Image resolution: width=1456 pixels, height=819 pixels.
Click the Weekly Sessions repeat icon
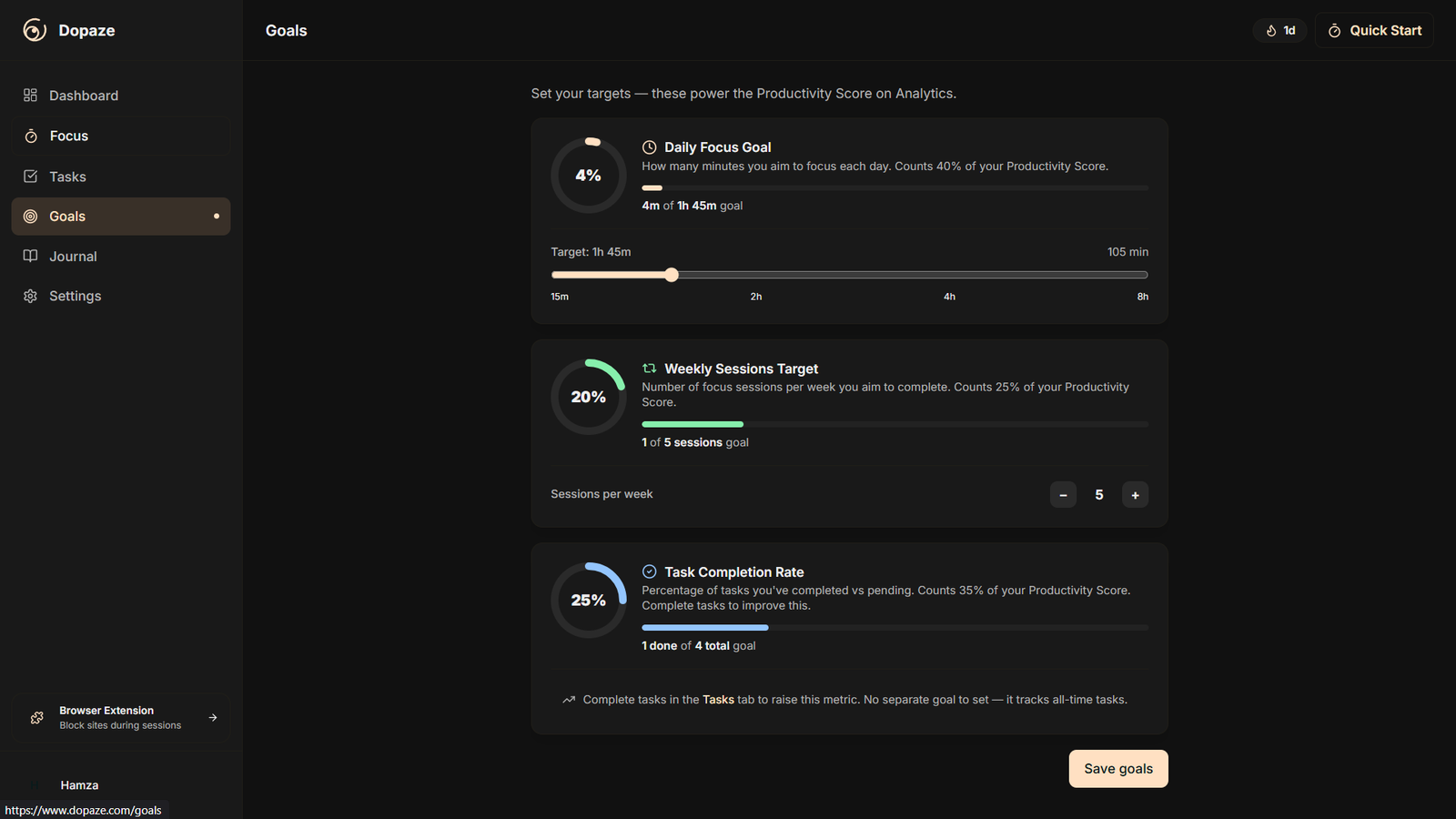649,369
